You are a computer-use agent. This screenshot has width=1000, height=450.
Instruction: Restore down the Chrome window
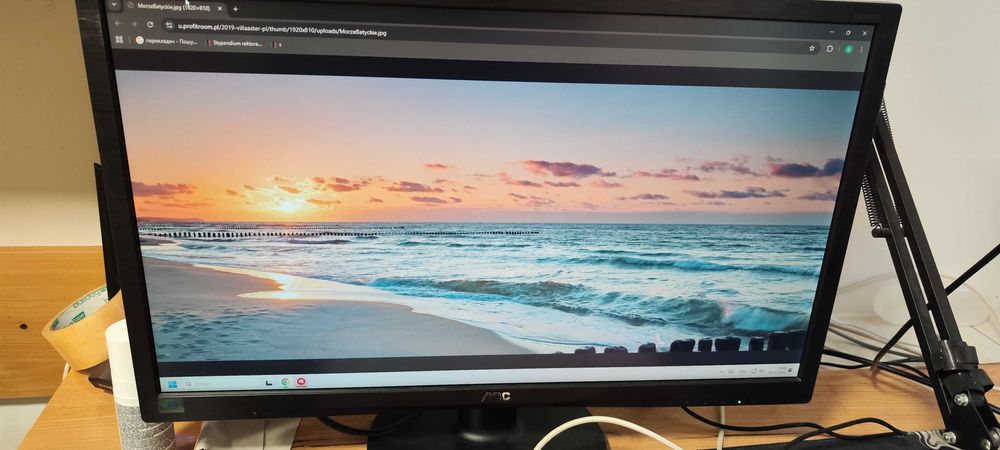[x=848, y=32]
